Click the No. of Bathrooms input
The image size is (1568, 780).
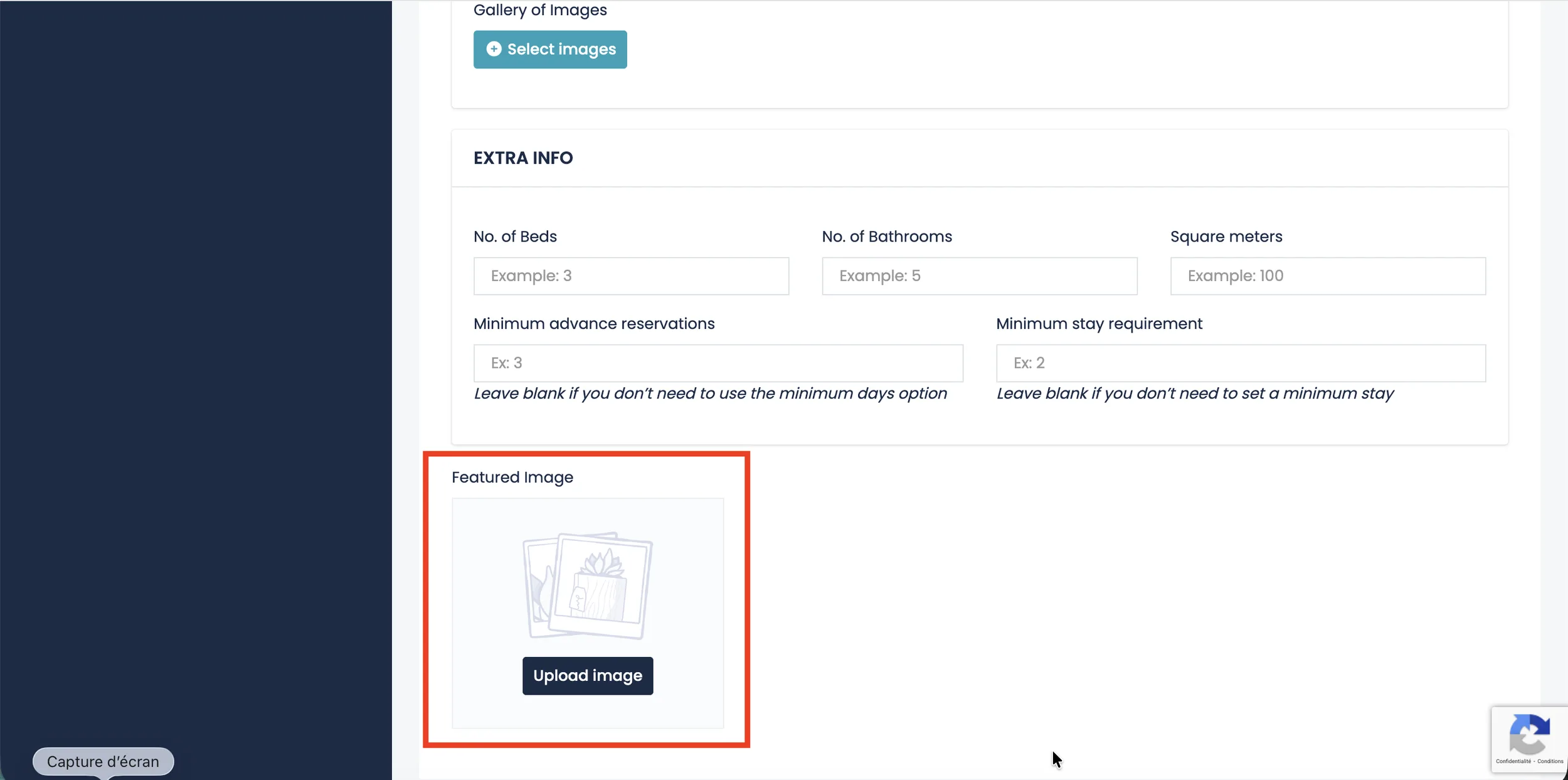(x=979, y=276)
